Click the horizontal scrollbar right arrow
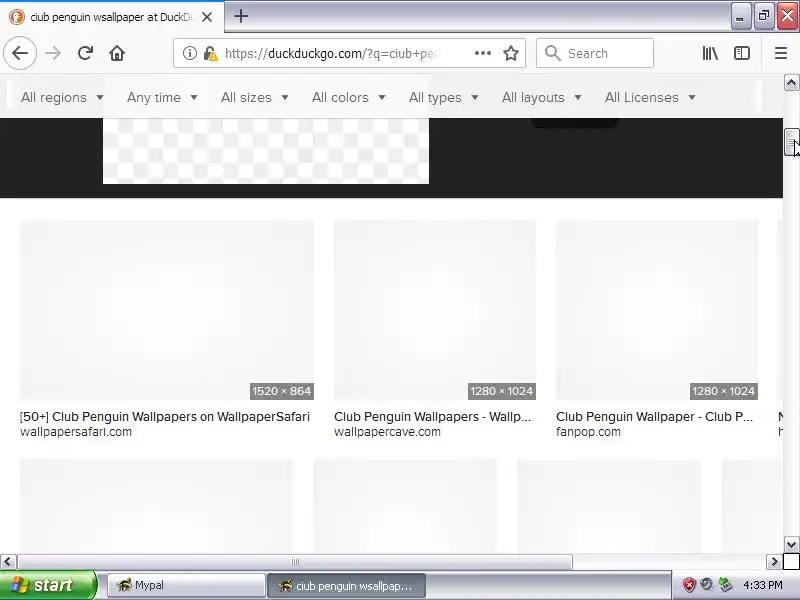This screenshot has height=600, width=800. pos(774,562)
